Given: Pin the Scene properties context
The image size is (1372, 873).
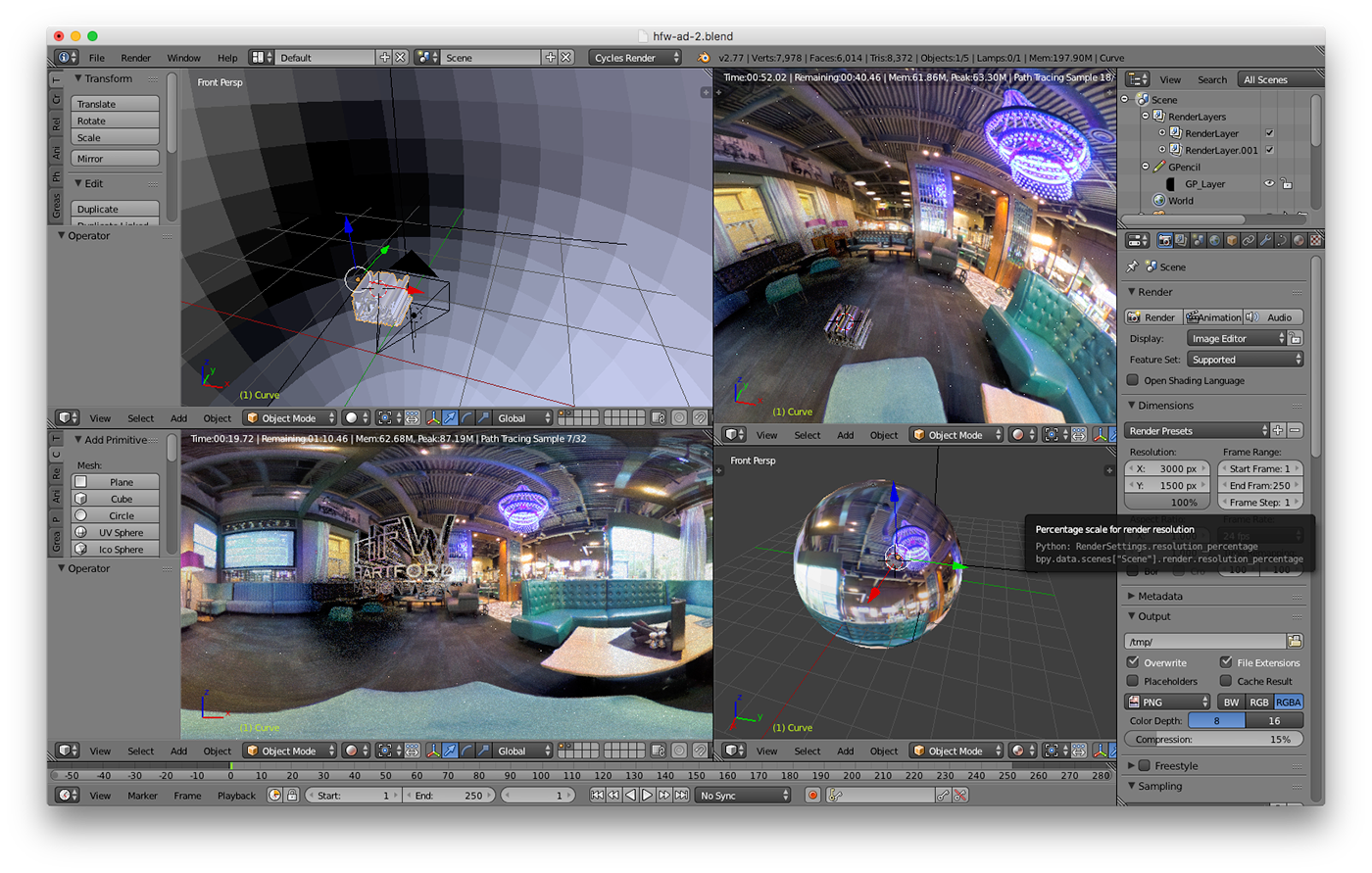Looking at the screenshot, I should [1133, 267].
